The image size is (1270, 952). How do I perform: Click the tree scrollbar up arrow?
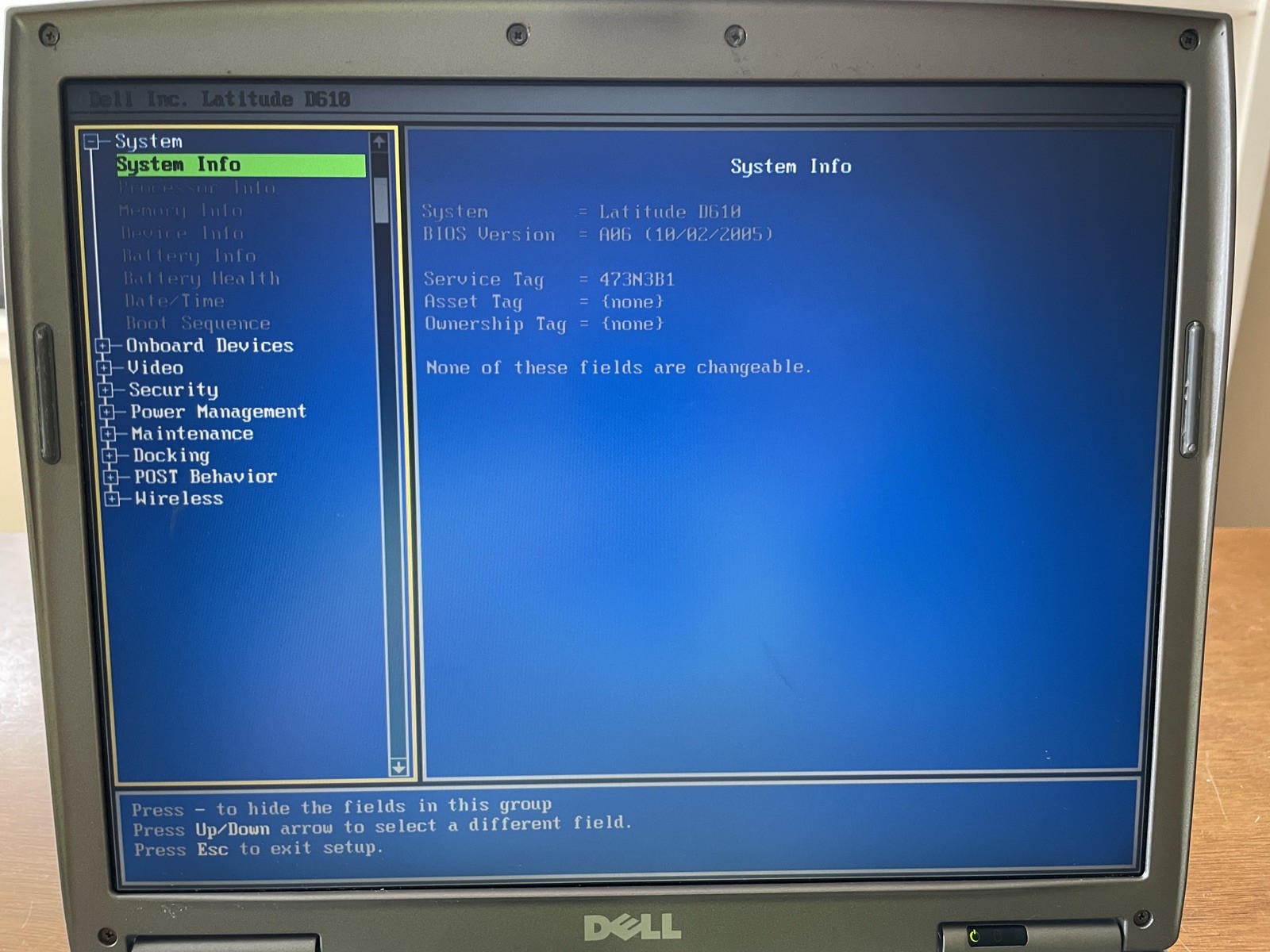click(x=379, y=143)
